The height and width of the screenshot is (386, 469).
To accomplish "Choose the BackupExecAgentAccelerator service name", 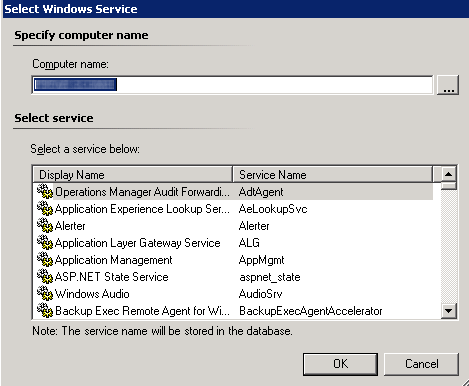I will (311, 311).
